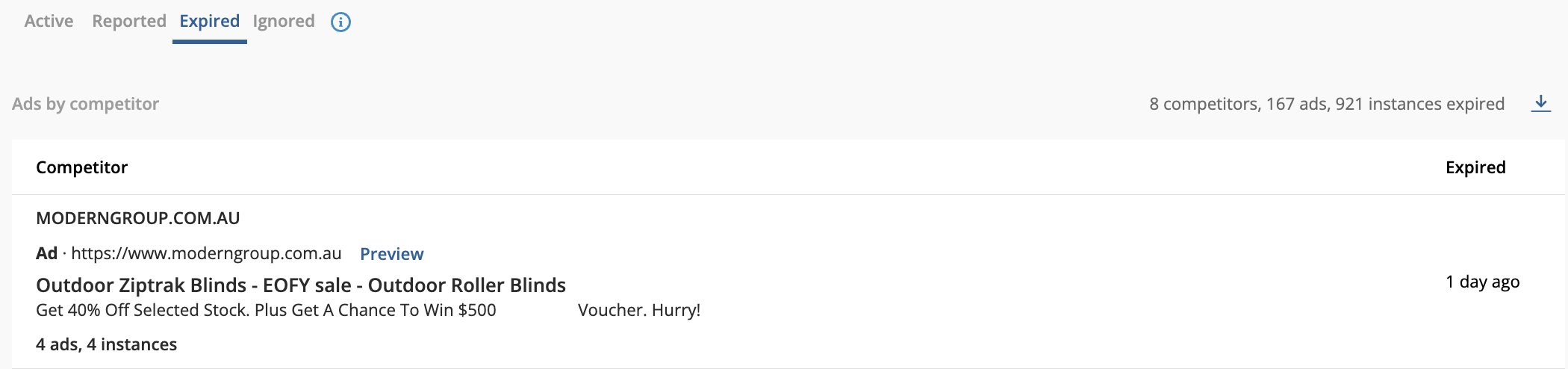1568x369 pixels.
Task: Click the bold 'Ad' label before URL
Action: click(46, 253)
